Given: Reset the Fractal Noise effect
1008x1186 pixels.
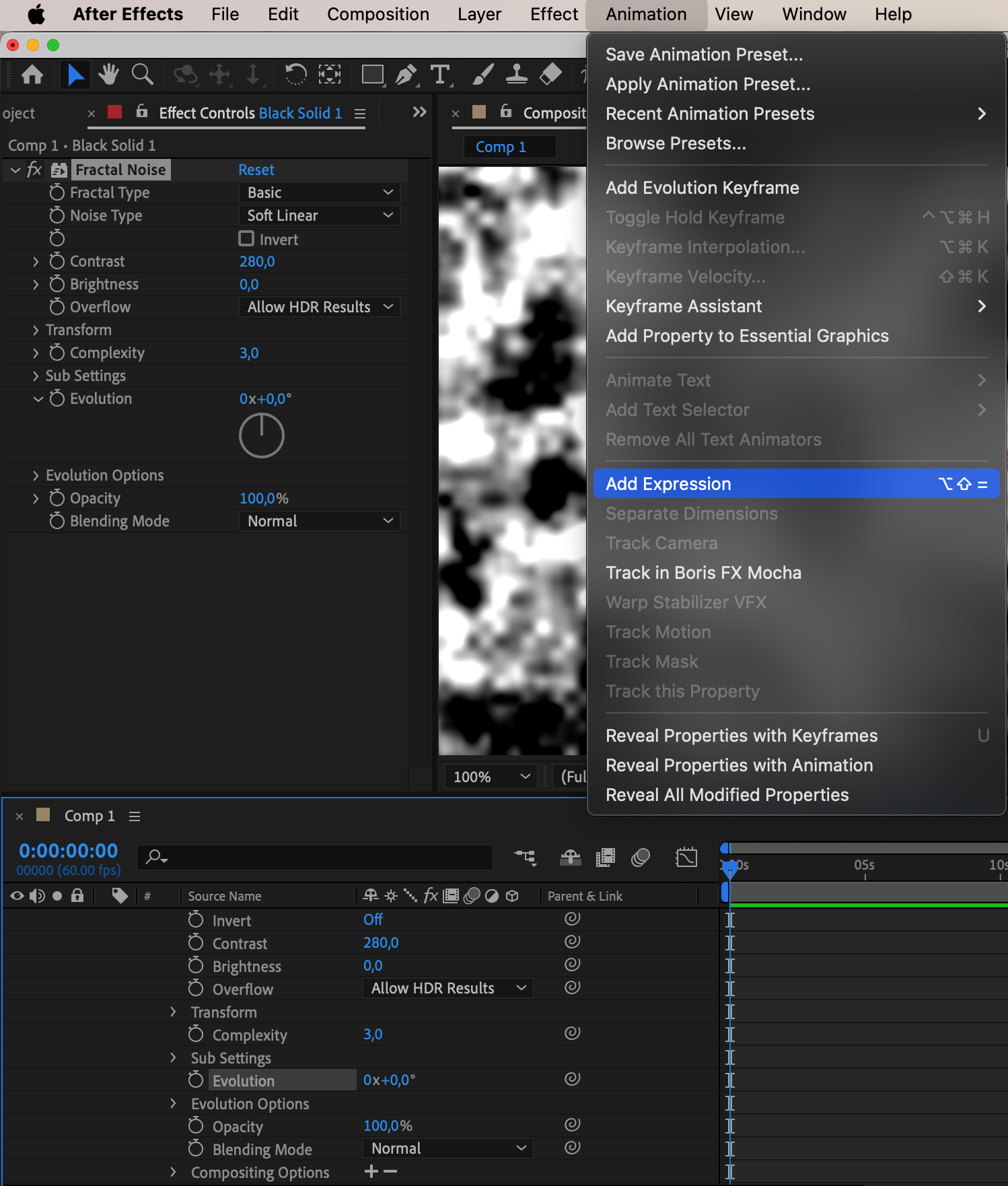Looking at the screenshot, I should [256, 170].
